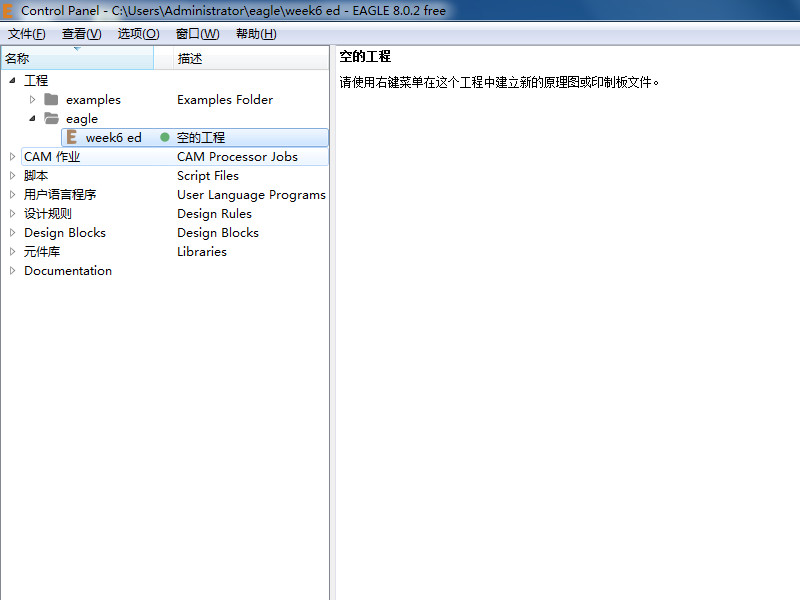800x600 pixels.
Task: Select the eagle folder item
Action: (82, 119)
